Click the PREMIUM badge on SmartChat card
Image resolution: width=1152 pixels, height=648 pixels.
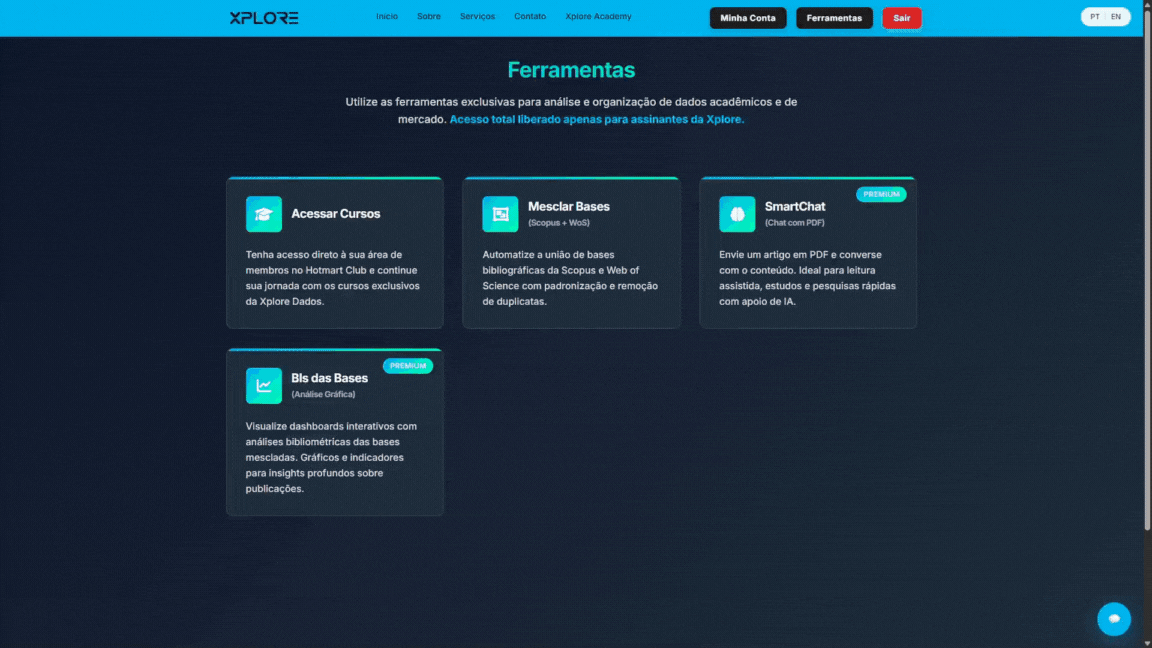(x=881, y=194)
